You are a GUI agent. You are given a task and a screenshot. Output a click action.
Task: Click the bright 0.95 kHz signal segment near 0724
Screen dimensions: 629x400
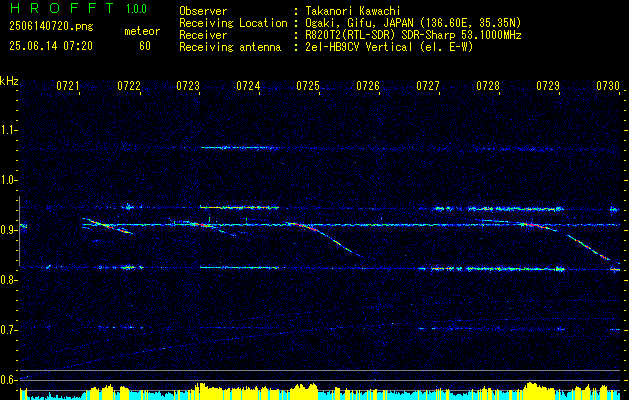pos(239,207)
